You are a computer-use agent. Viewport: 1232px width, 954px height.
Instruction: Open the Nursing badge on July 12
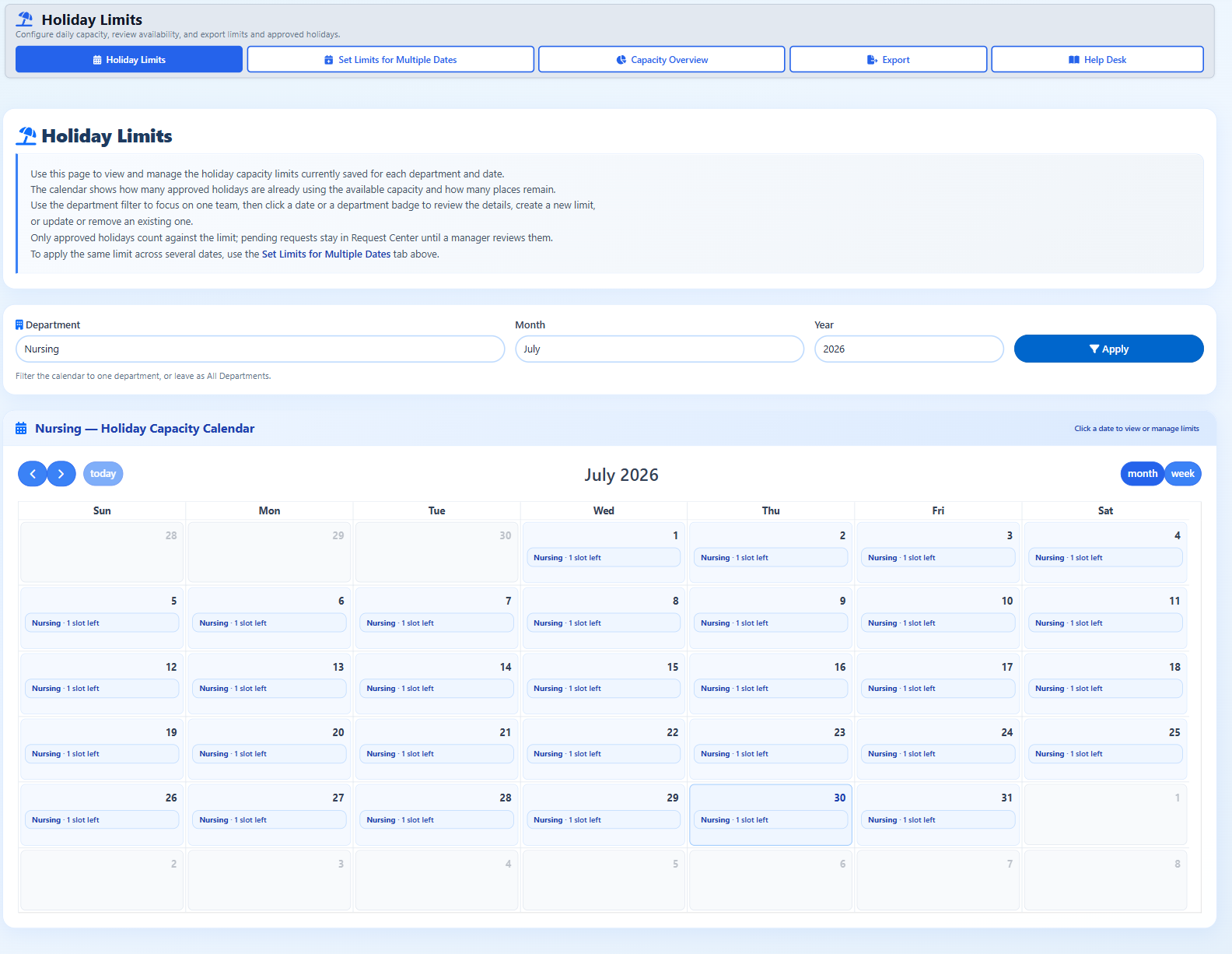coord(102,689)
